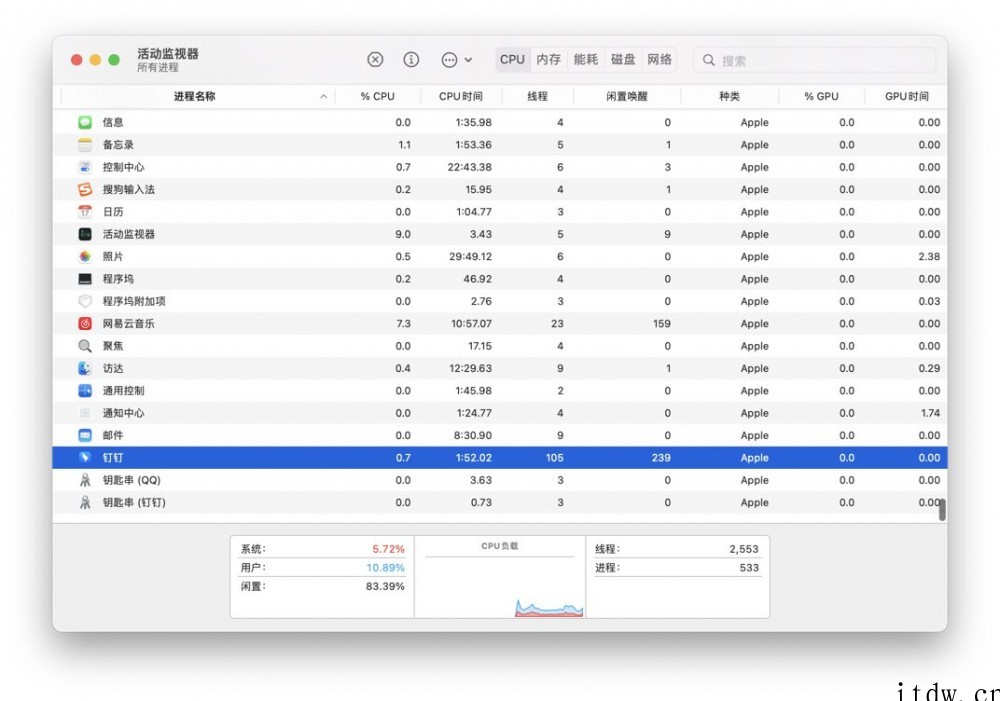Click the 9.0 CPU value for 活动监视器
The height and width of the screenshot is (701, 1000).
coord(403,233)
